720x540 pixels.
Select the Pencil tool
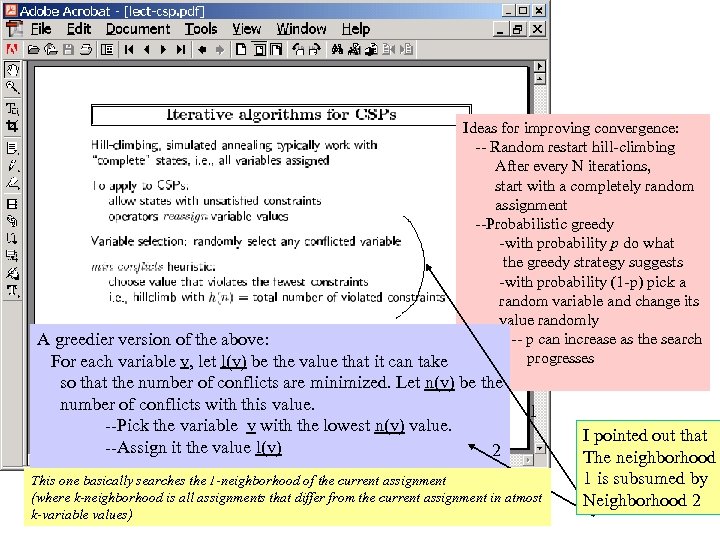click(12, 165)
